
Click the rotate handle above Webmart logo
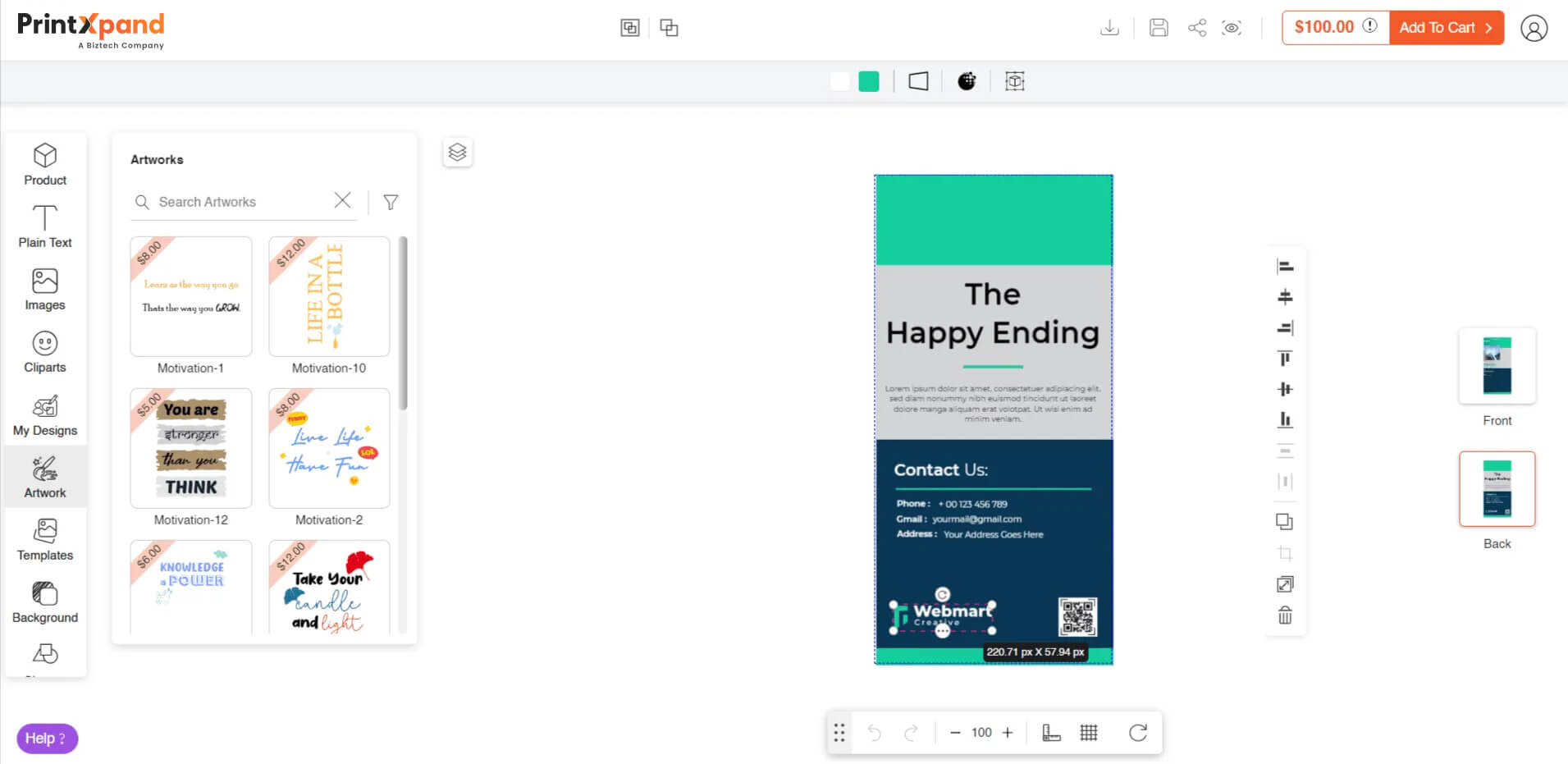click(x=943, y=594)
